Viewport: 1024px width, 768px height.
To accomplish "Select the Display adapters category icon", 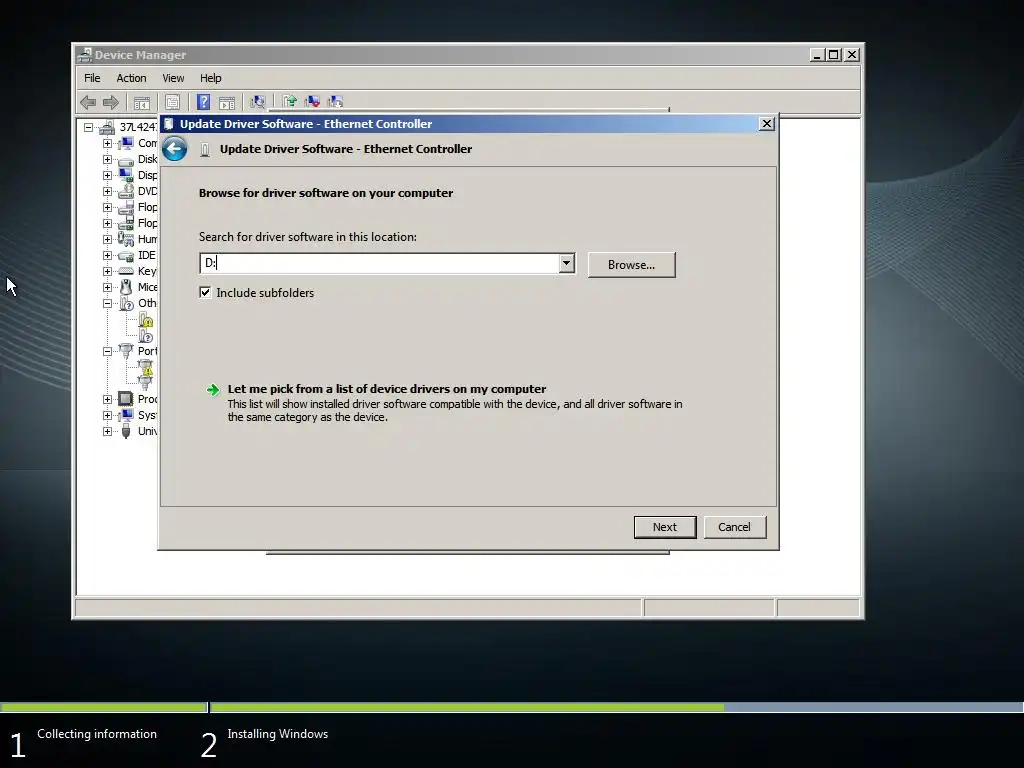I will [126, 175].
